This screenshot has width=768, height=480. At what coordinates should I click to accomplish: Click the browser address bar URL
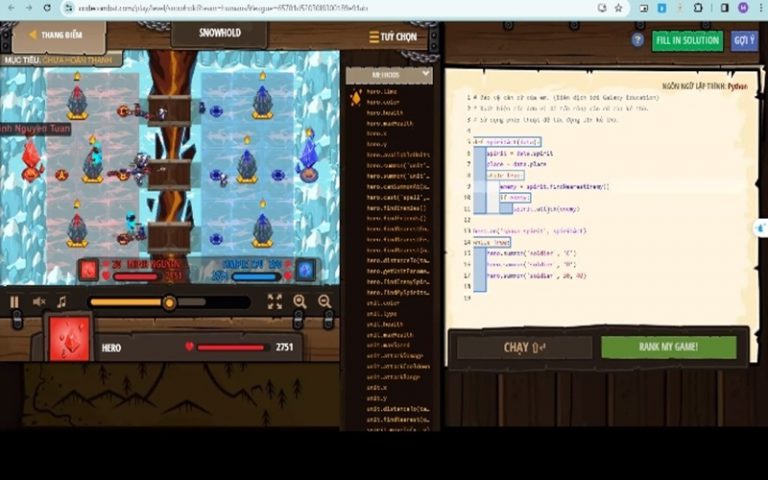coord(223,8)
